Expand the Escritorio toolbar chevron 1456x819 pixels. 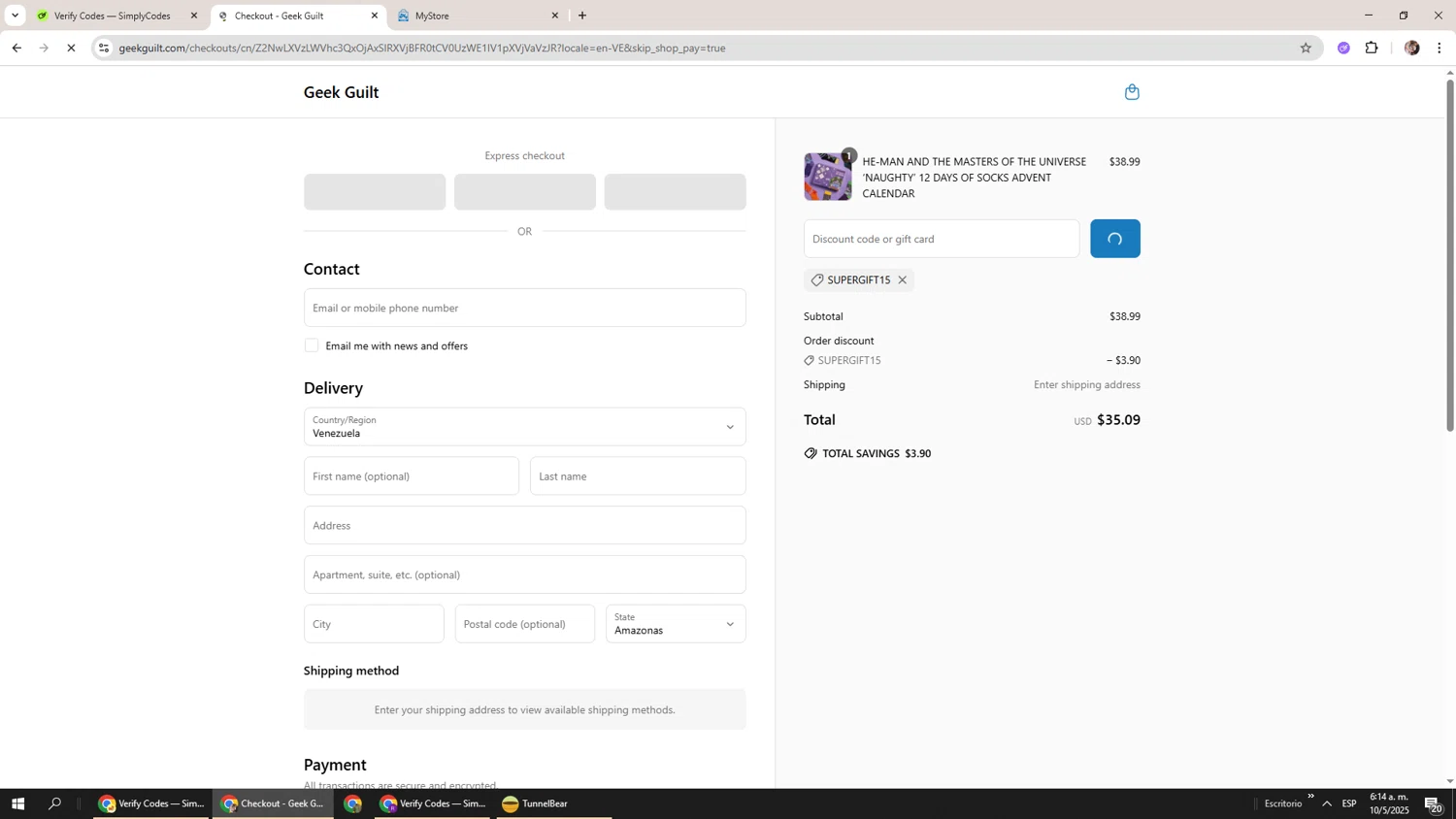tap(1310, 797)
